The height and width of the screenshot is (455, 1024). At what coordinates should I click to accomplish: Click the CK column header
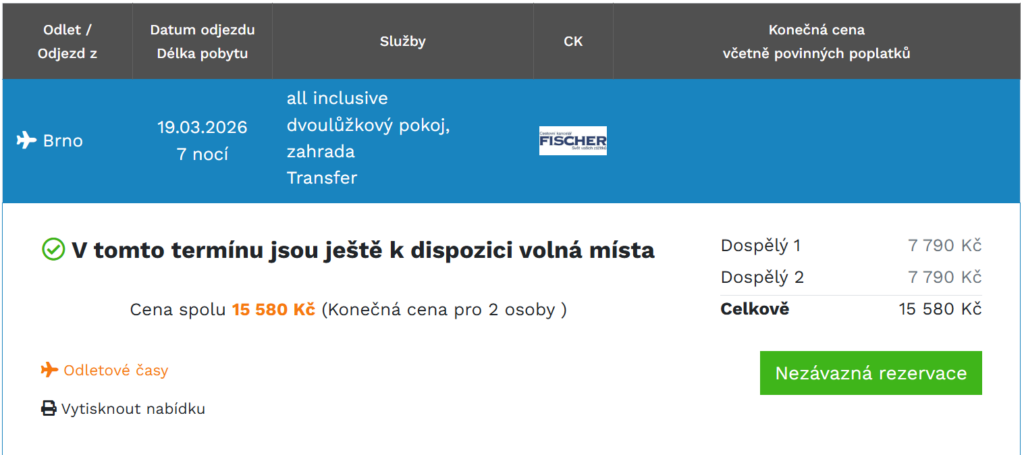573,41
